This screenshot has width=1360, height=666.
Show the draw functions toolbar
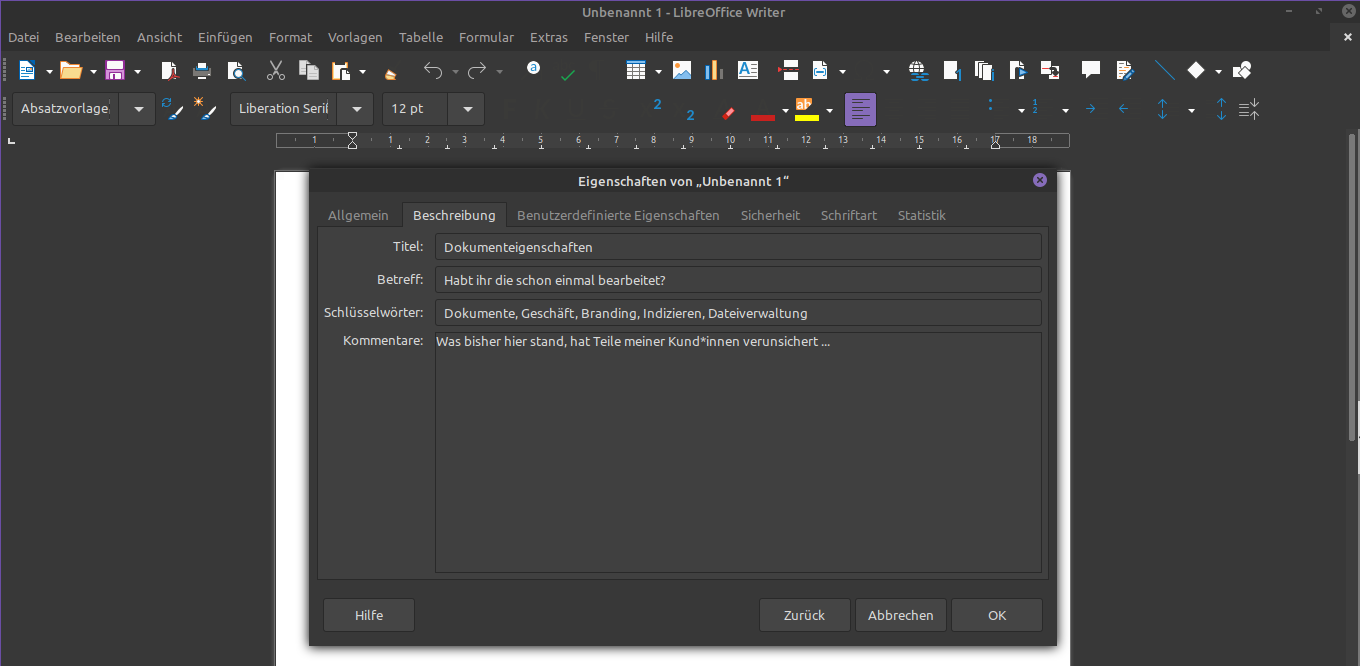pos(1242,71)
